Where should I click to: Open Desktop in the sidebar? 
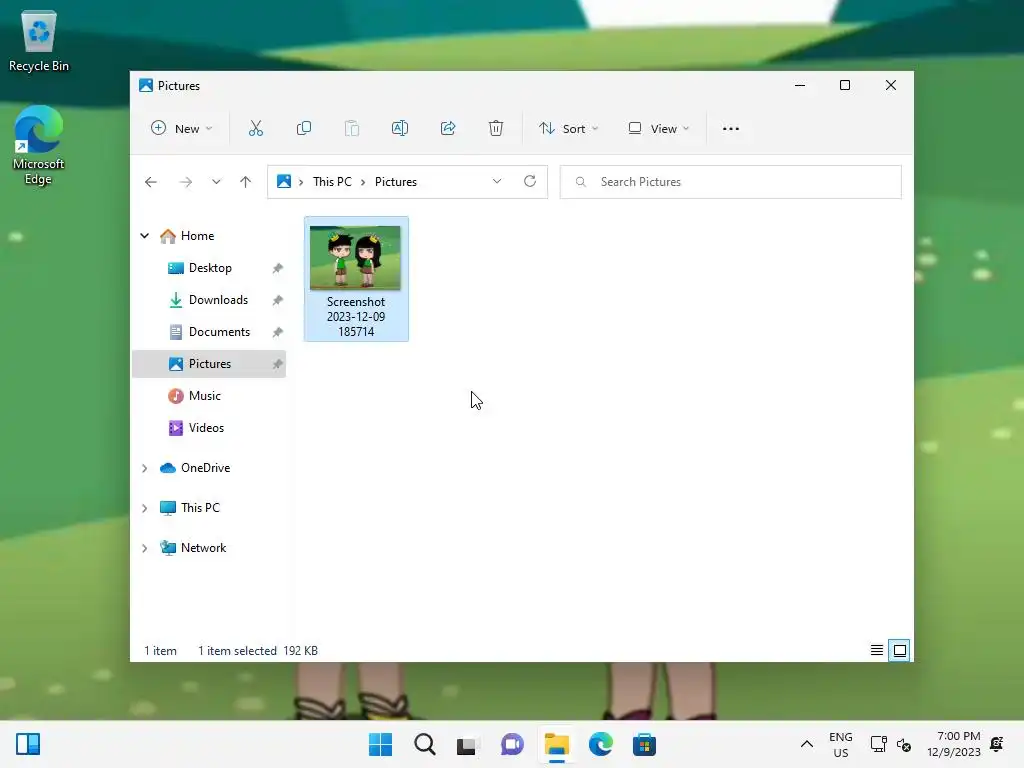coord(210,268)
